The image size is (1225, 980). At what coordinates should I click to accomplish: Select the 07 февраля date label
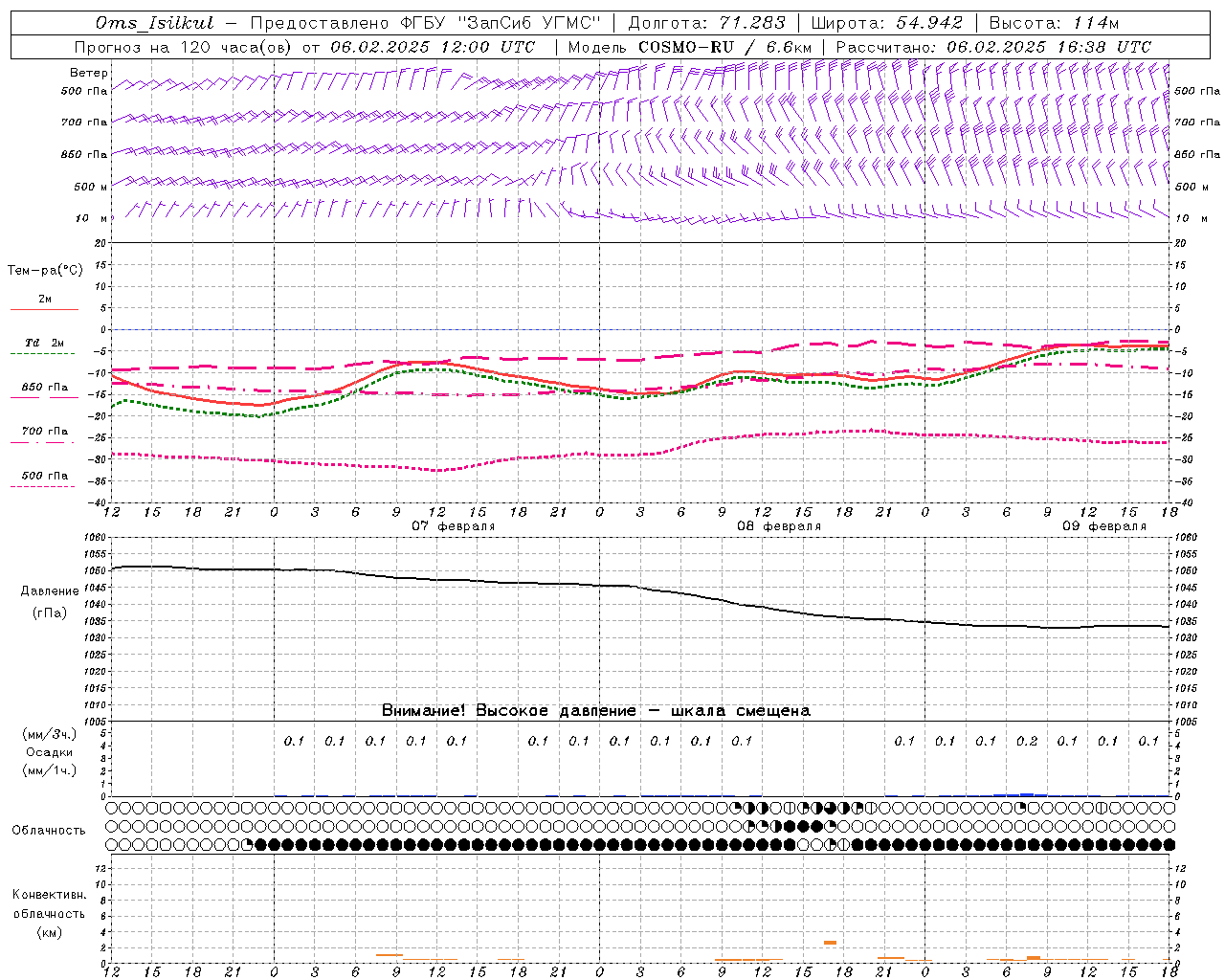coord(454,526)
